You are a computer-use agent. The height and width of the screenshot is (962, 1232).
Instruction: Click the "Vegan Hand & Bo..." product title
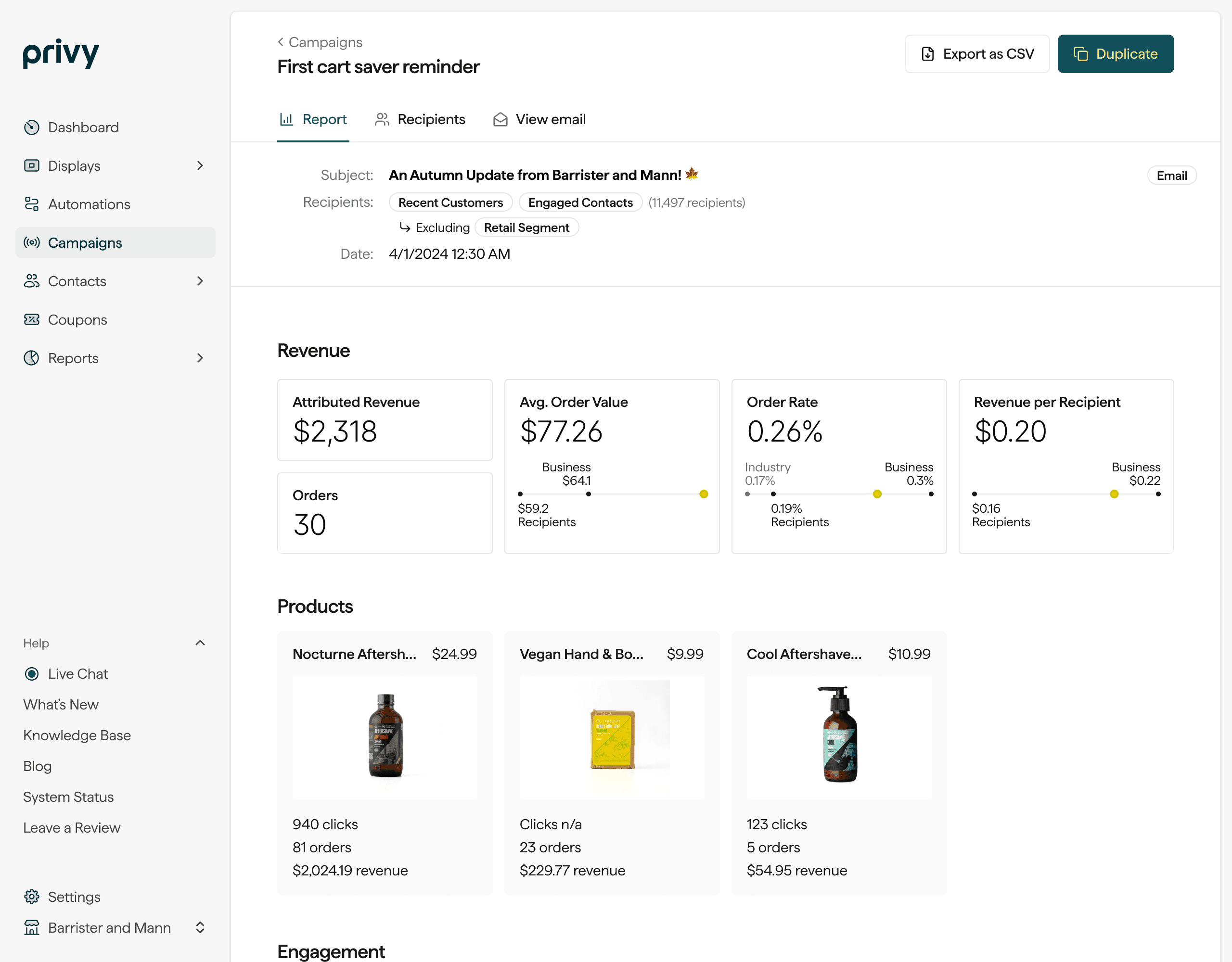(581, 654)
